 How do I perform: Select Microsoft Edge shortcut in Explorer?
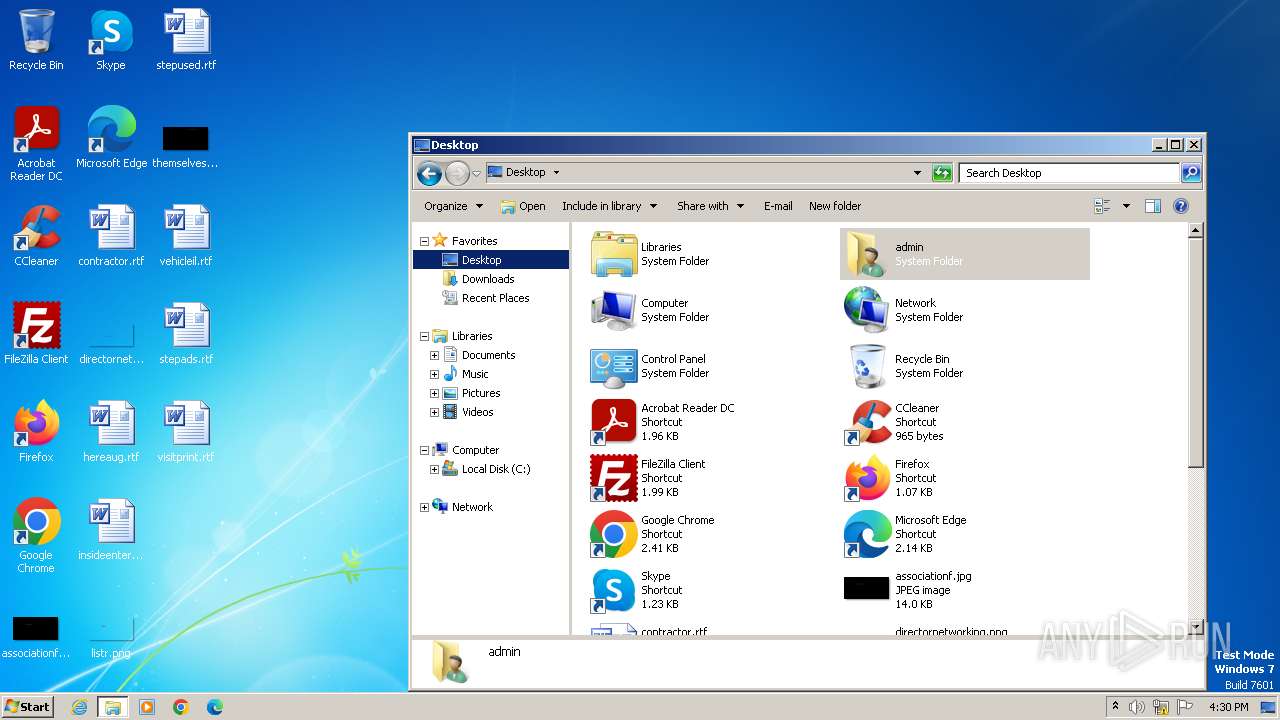coord(965,534)
